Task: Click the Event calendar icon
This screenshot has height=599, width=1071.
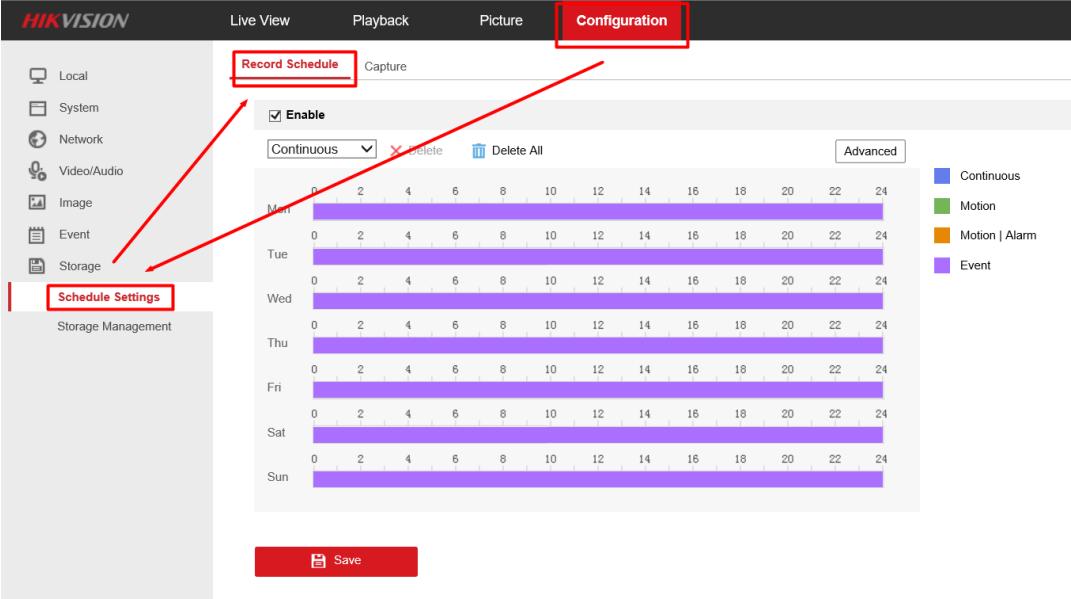Action: pos(37,235)
